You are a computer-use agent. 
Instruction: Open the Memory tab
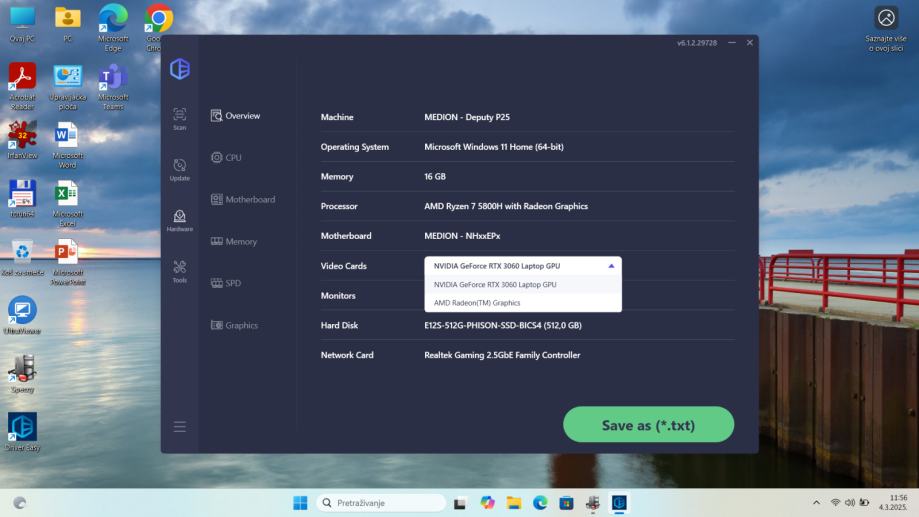tap(234, 241)
